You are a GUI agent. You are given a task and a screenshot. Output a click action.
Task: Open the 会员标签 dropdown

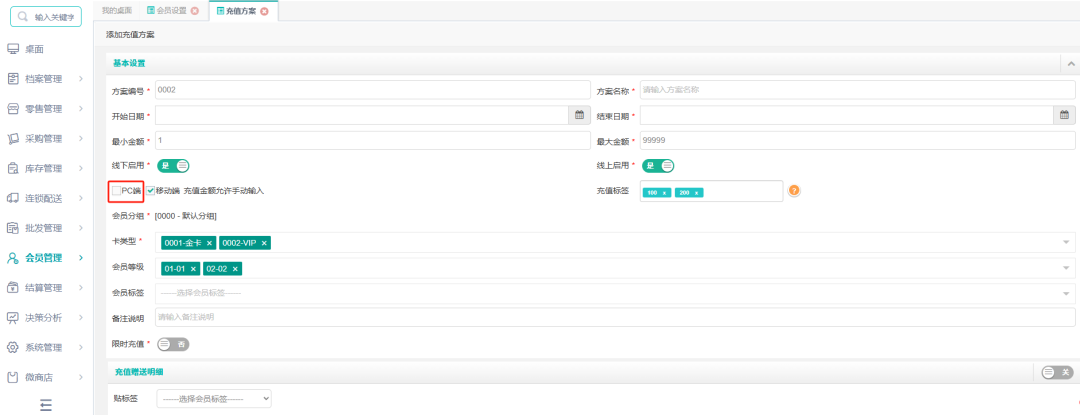[615, 293]
